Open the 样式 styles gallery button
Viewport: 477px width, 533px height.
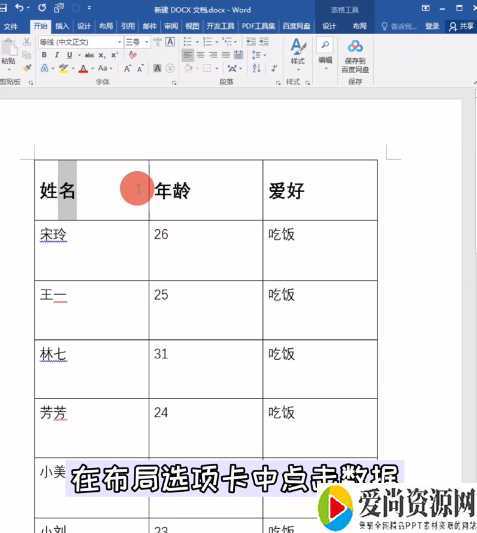(298, 54)
